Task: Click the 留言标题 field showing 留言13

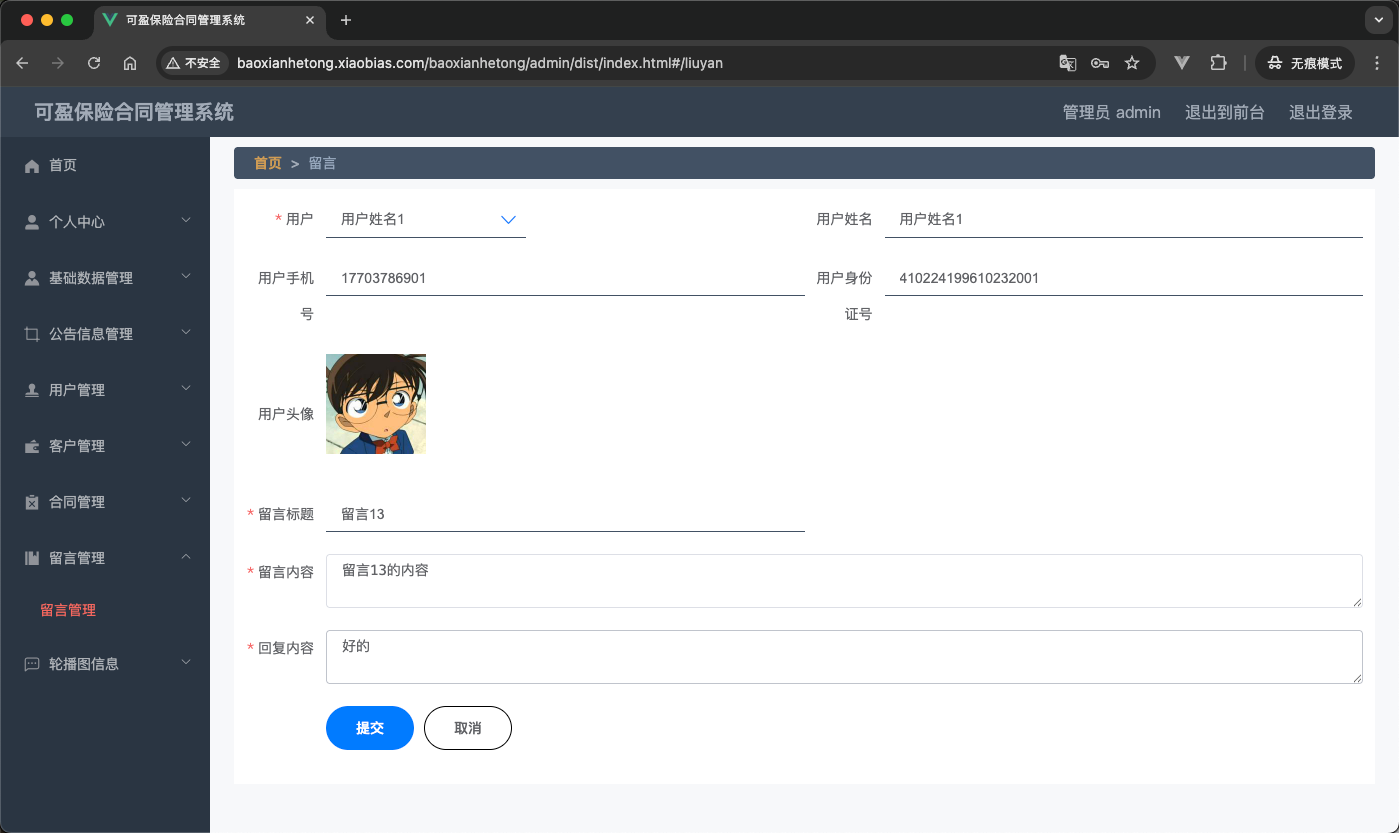Action: pyautogui.click(x=565, y=514)
